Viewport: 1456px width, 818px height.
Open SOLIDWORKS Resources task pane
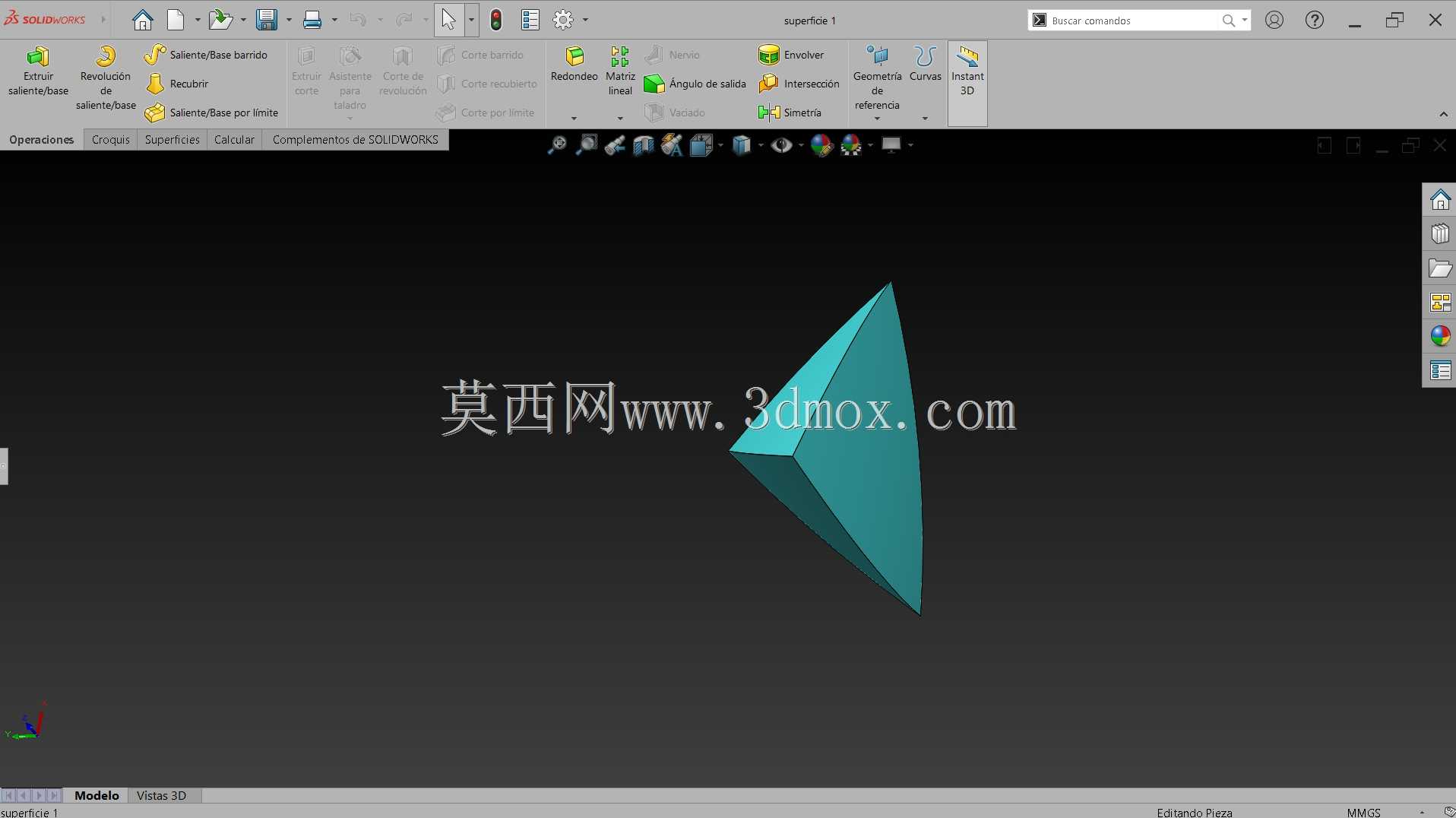tap(1440, 200)
